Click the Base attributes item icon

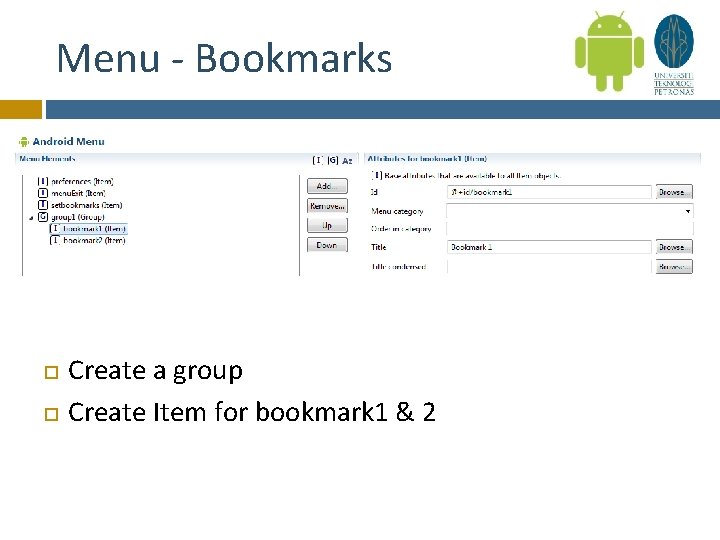(377, 175)
